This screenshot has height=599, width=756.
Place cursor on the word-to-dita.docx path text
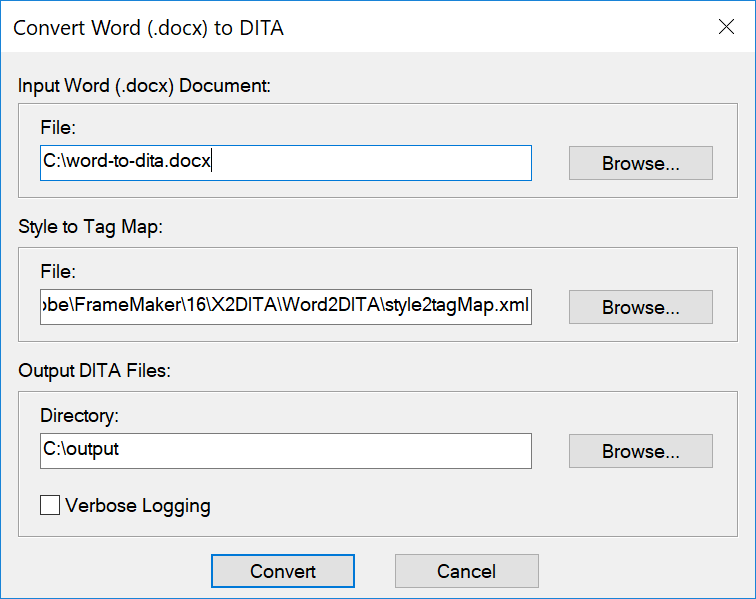(x=127, y=162)
